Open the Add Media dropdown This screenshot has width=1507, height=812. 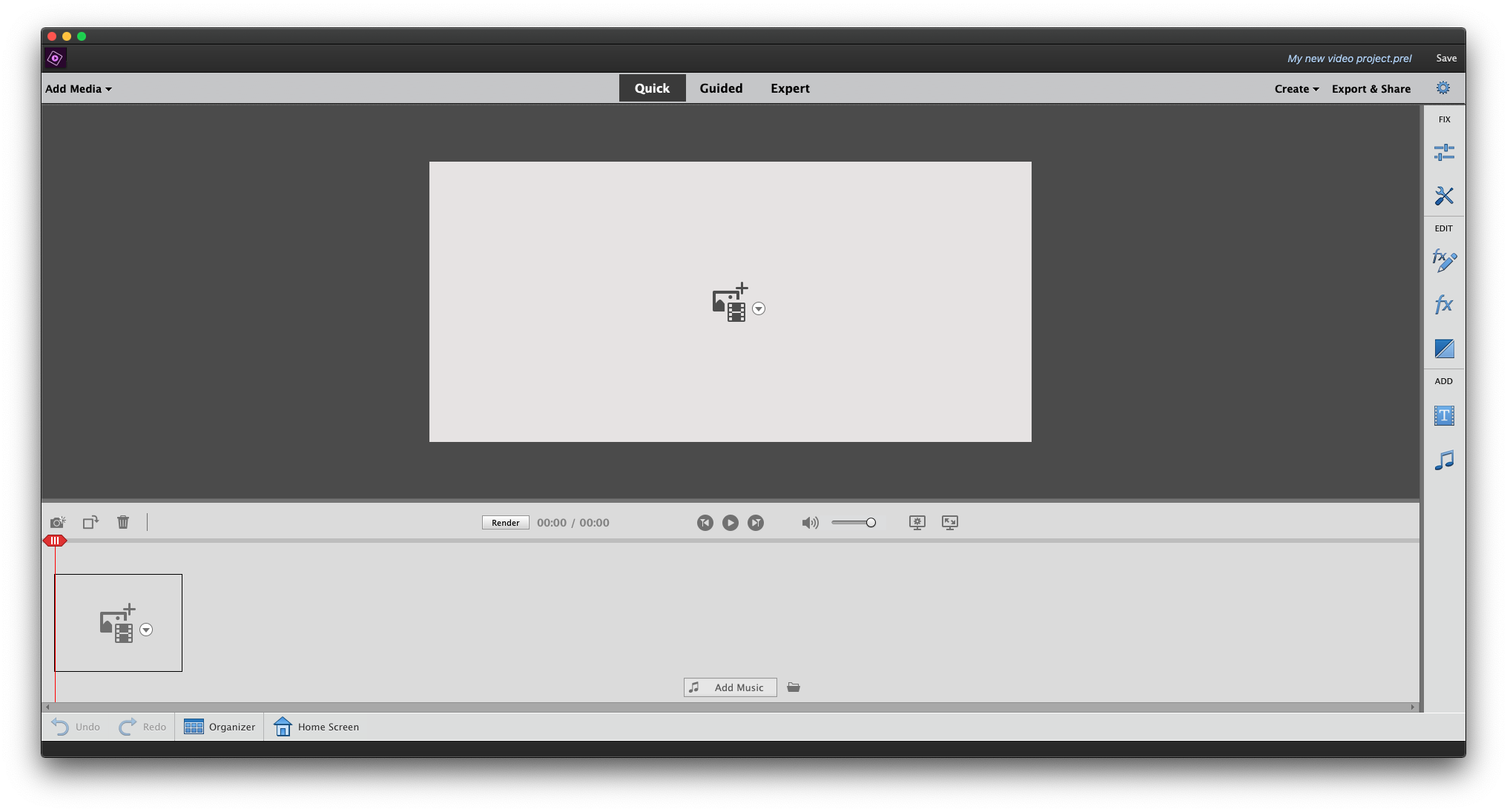click(x=77, y=88)
